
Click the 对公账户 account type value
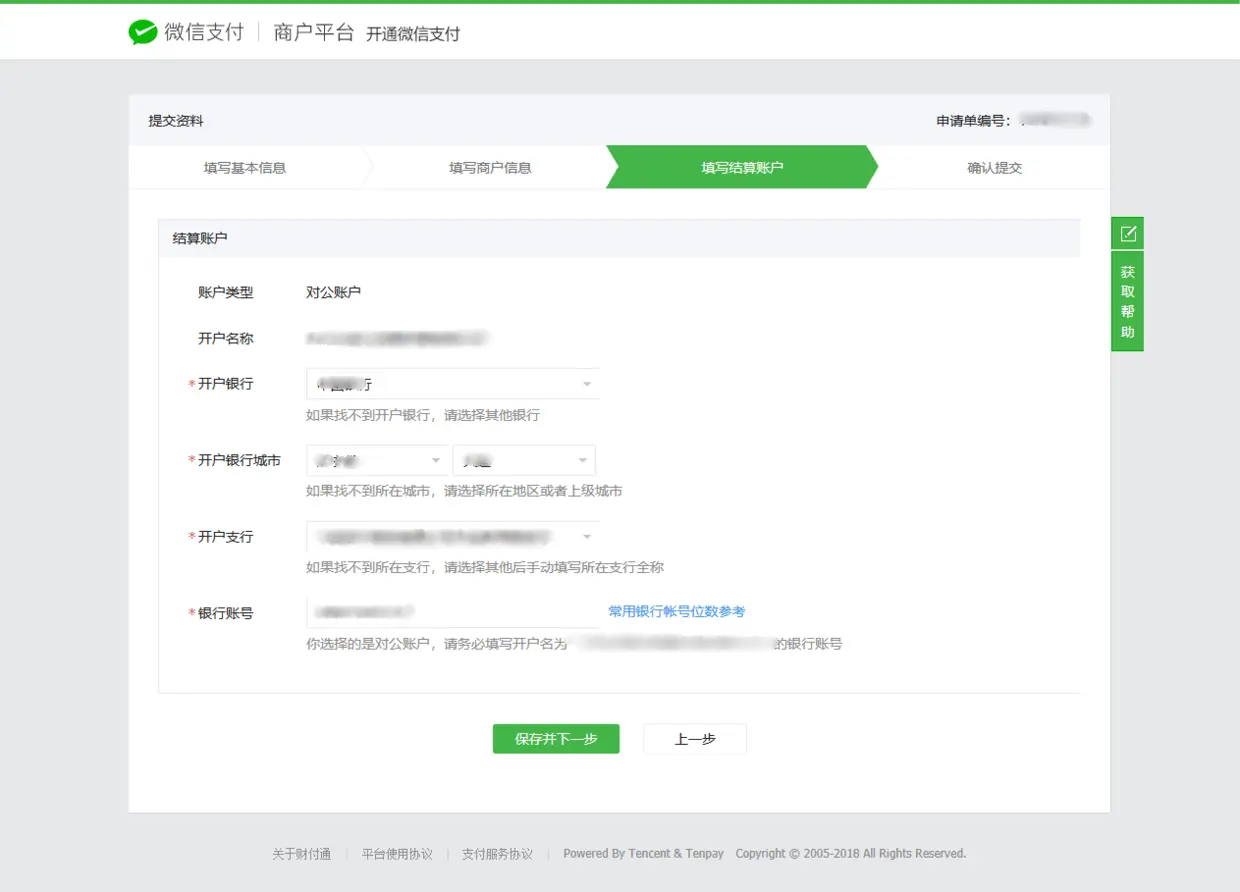click(333, 293)
